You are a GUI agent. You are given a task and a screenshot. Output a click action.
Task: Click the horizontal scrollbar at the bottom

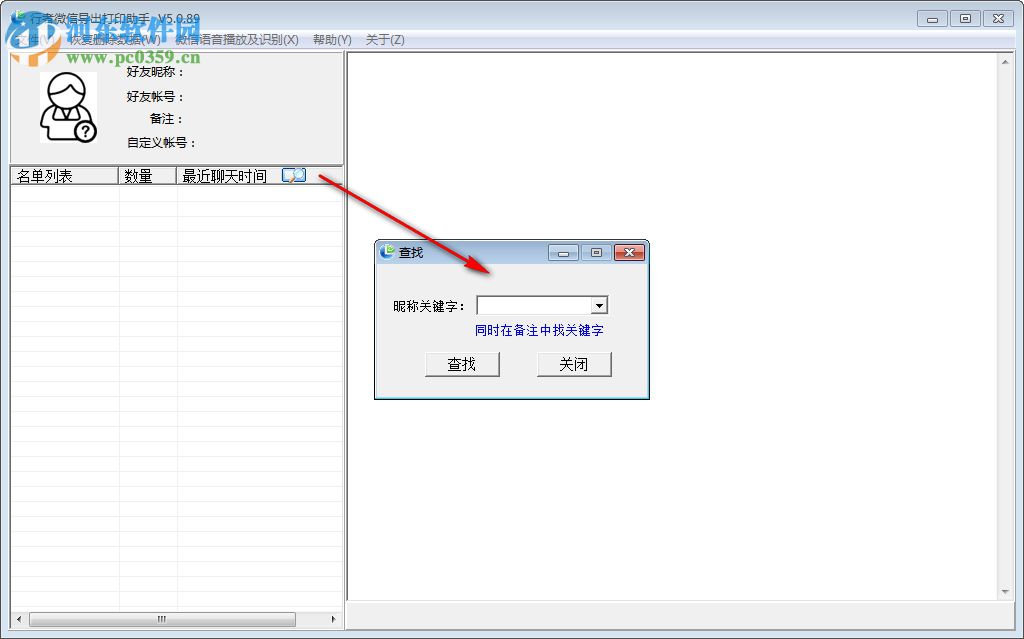point(160,619)
